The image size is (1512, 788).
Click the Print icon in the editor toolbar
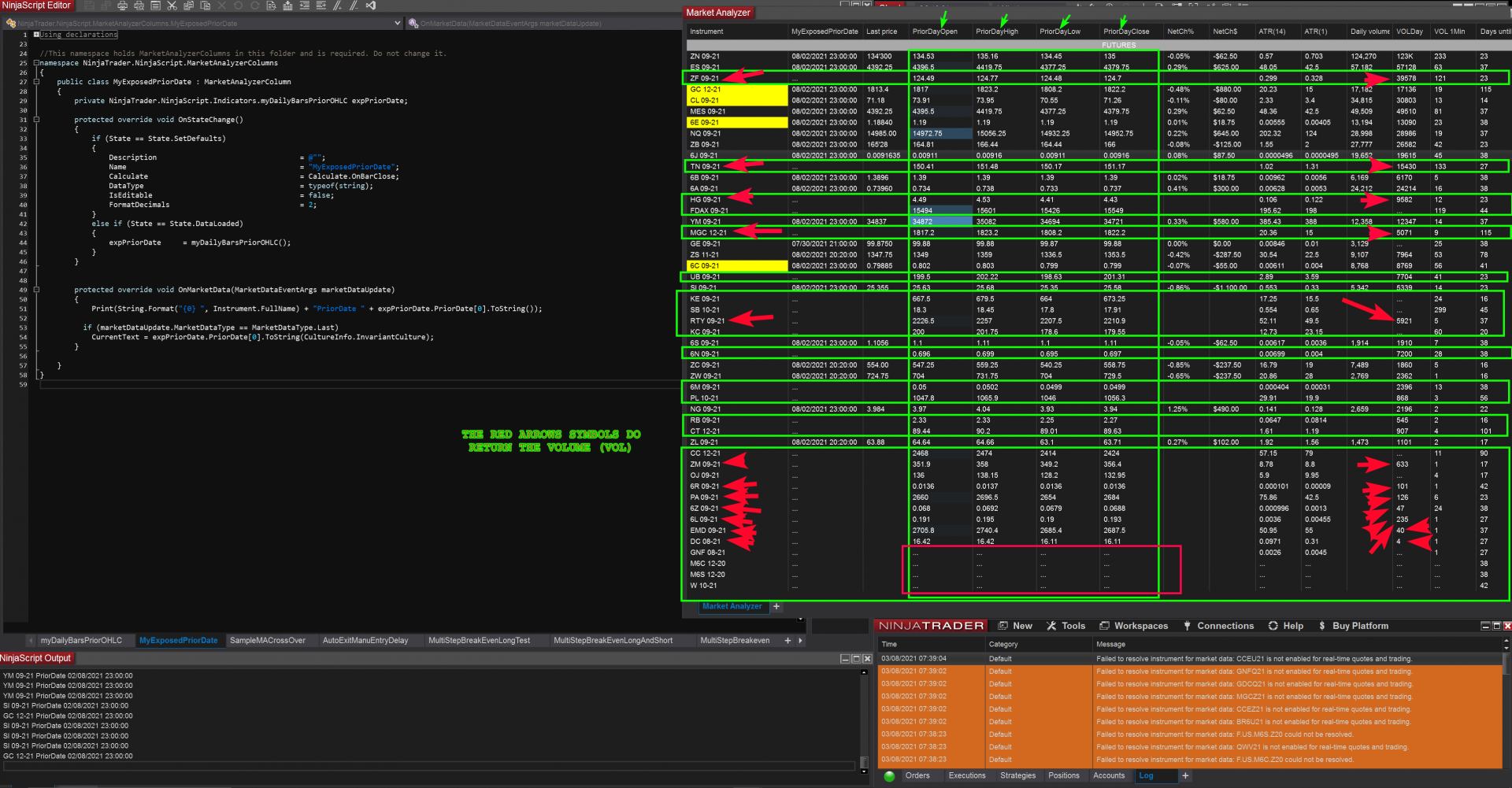click(122, 6)
